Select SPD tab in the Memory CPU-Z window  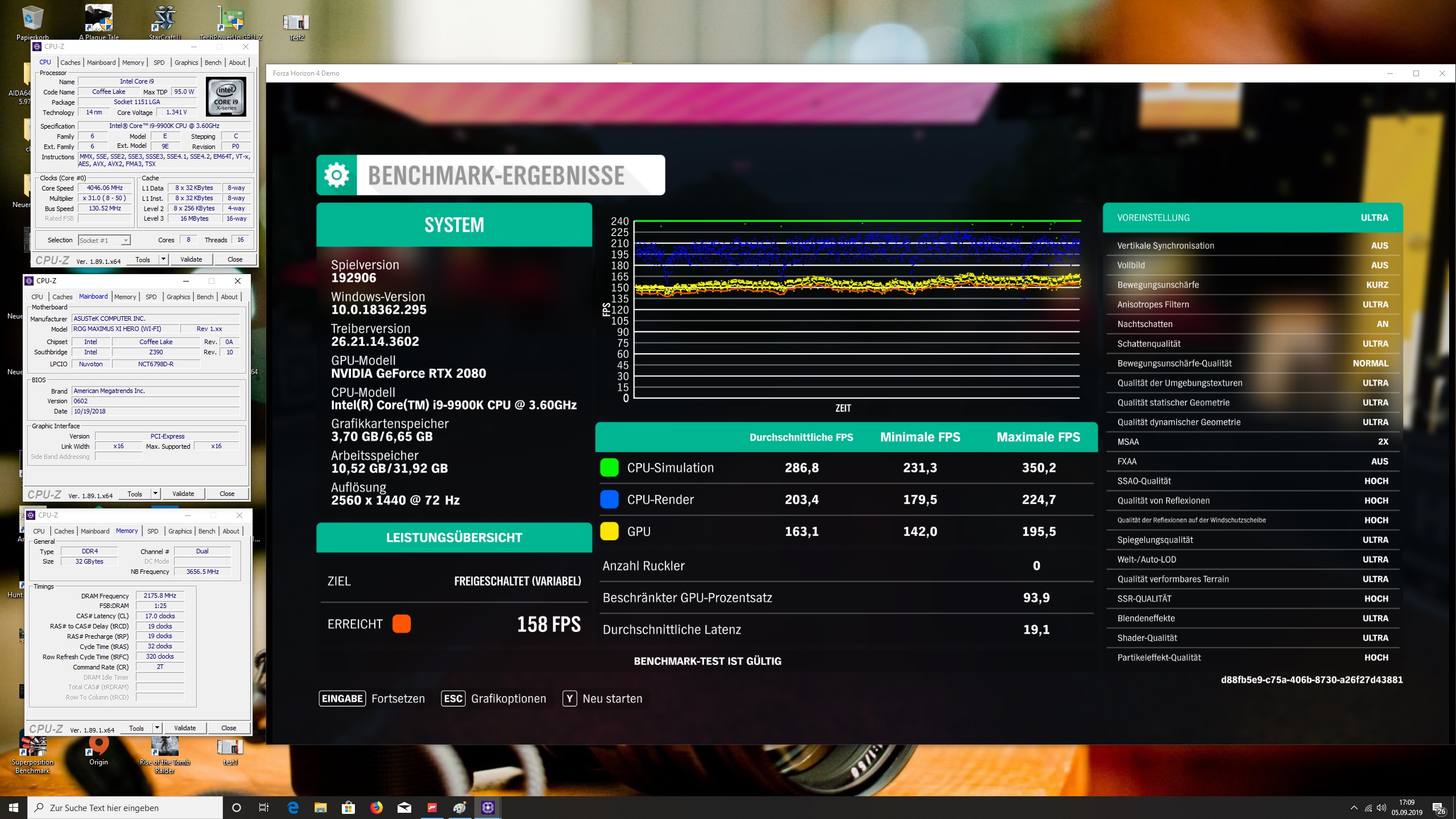click(152, 531)
